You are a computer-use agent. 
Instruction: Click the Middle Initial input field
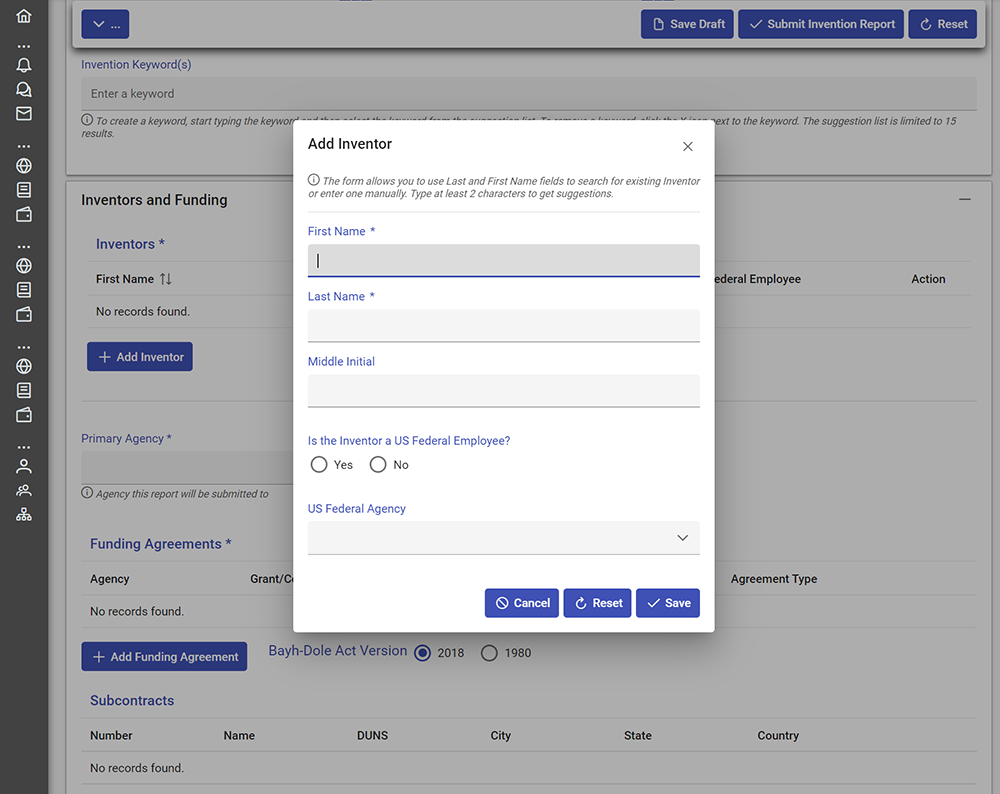pos(503,390)
